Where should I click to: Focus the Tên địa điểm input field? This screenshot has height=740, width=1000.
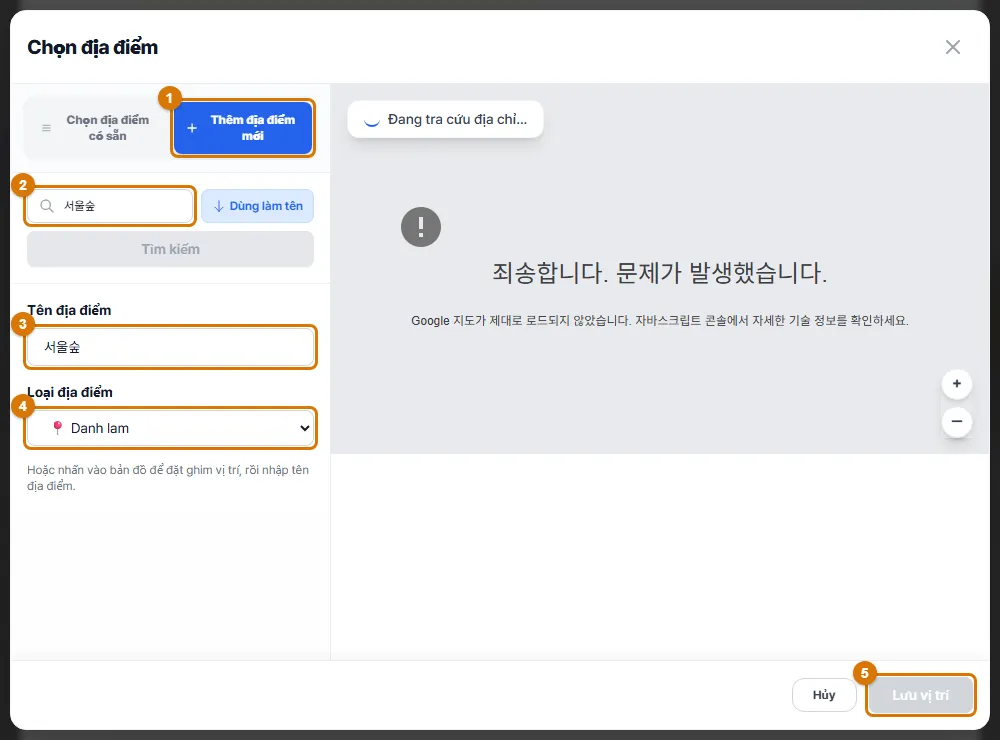click(170, 347)
